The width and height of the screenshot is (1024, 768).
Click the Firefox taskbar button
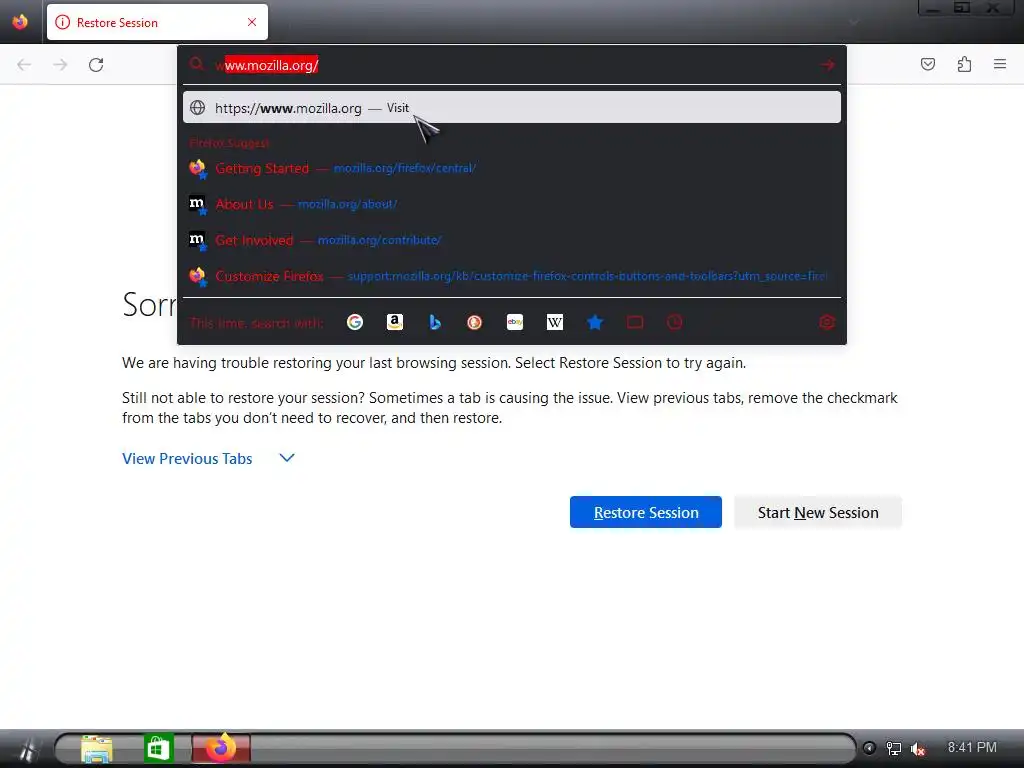(x=221, y=748)
